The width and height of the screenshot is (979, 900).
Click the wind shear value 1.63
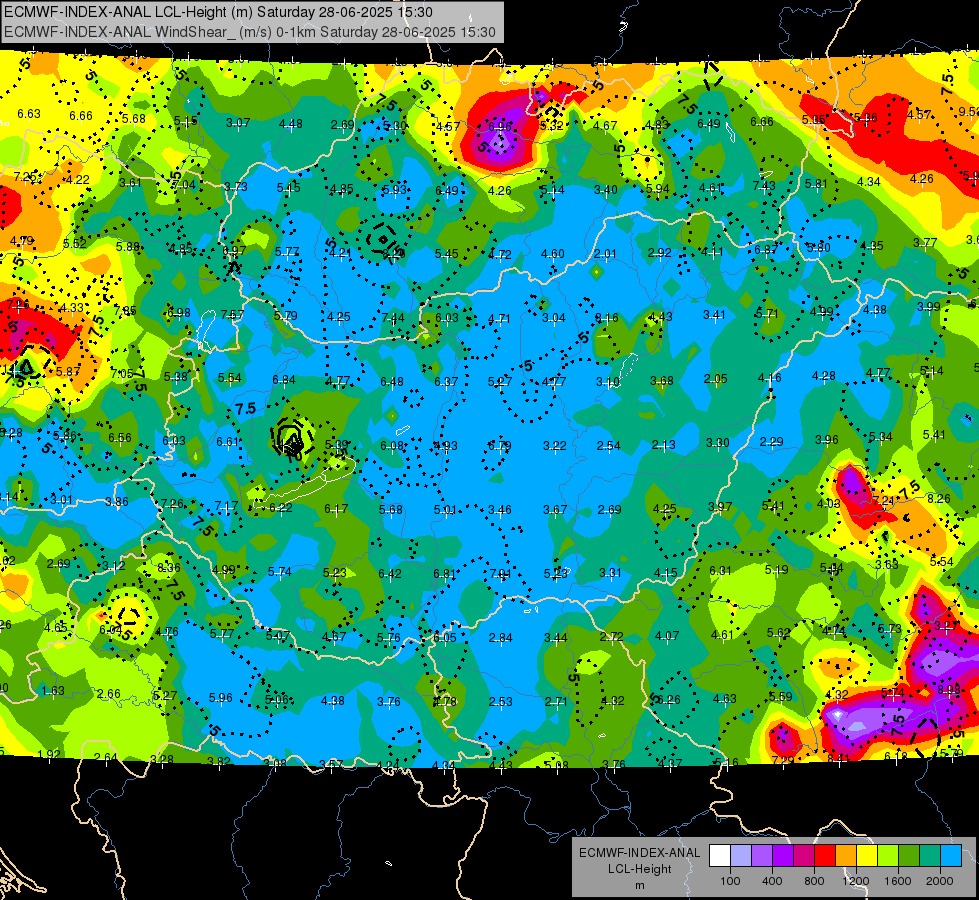coord(52,691)
